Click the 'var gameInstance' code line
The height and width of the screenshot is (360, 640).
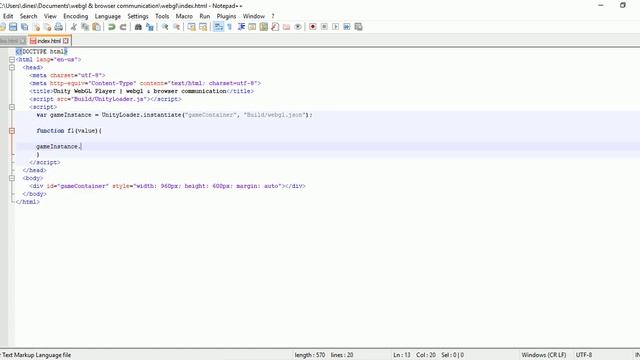coord(174,115)
